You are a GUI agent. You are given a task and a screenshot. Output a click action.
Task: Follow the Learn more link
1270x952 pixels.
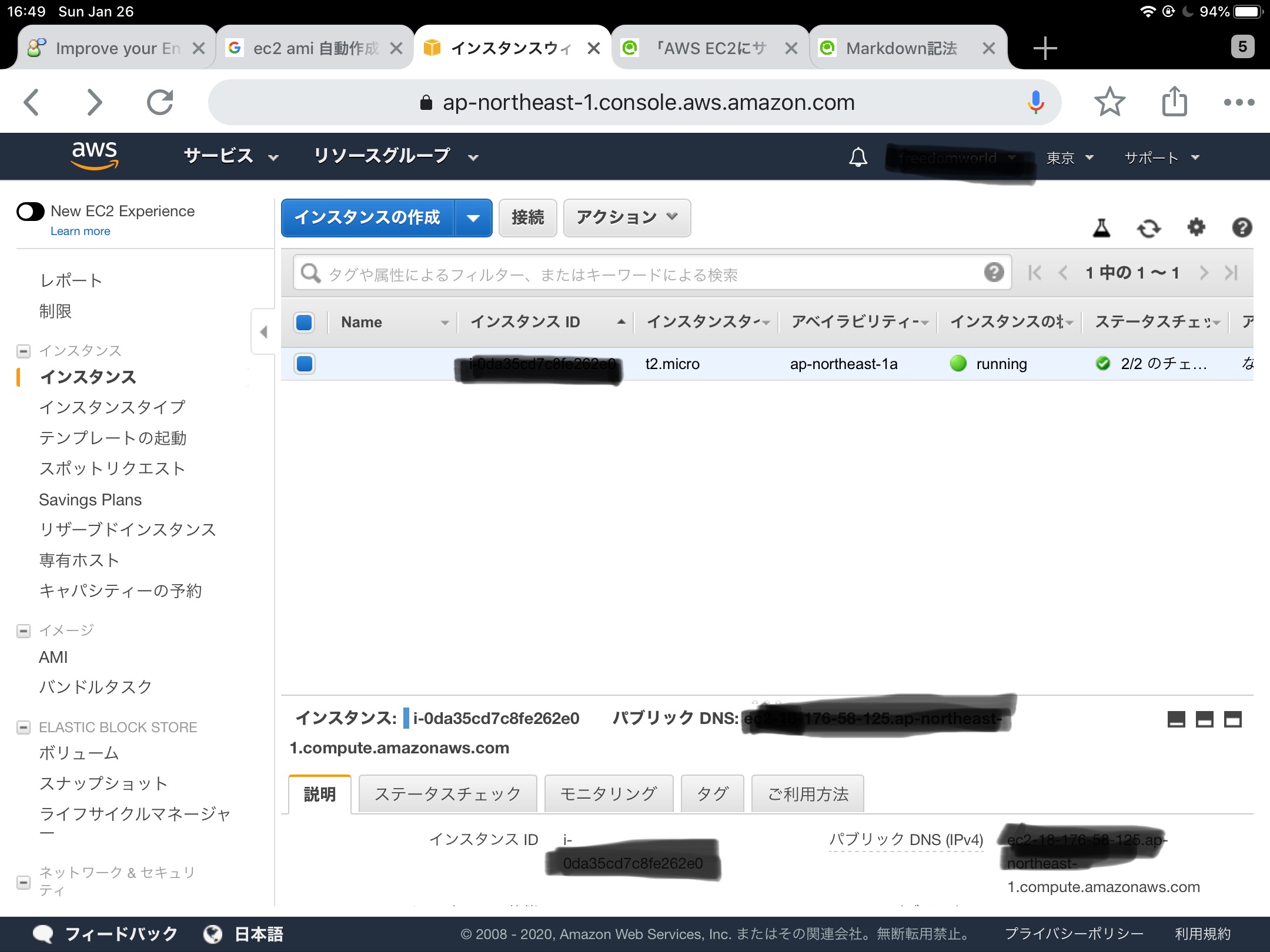[80, 232]
